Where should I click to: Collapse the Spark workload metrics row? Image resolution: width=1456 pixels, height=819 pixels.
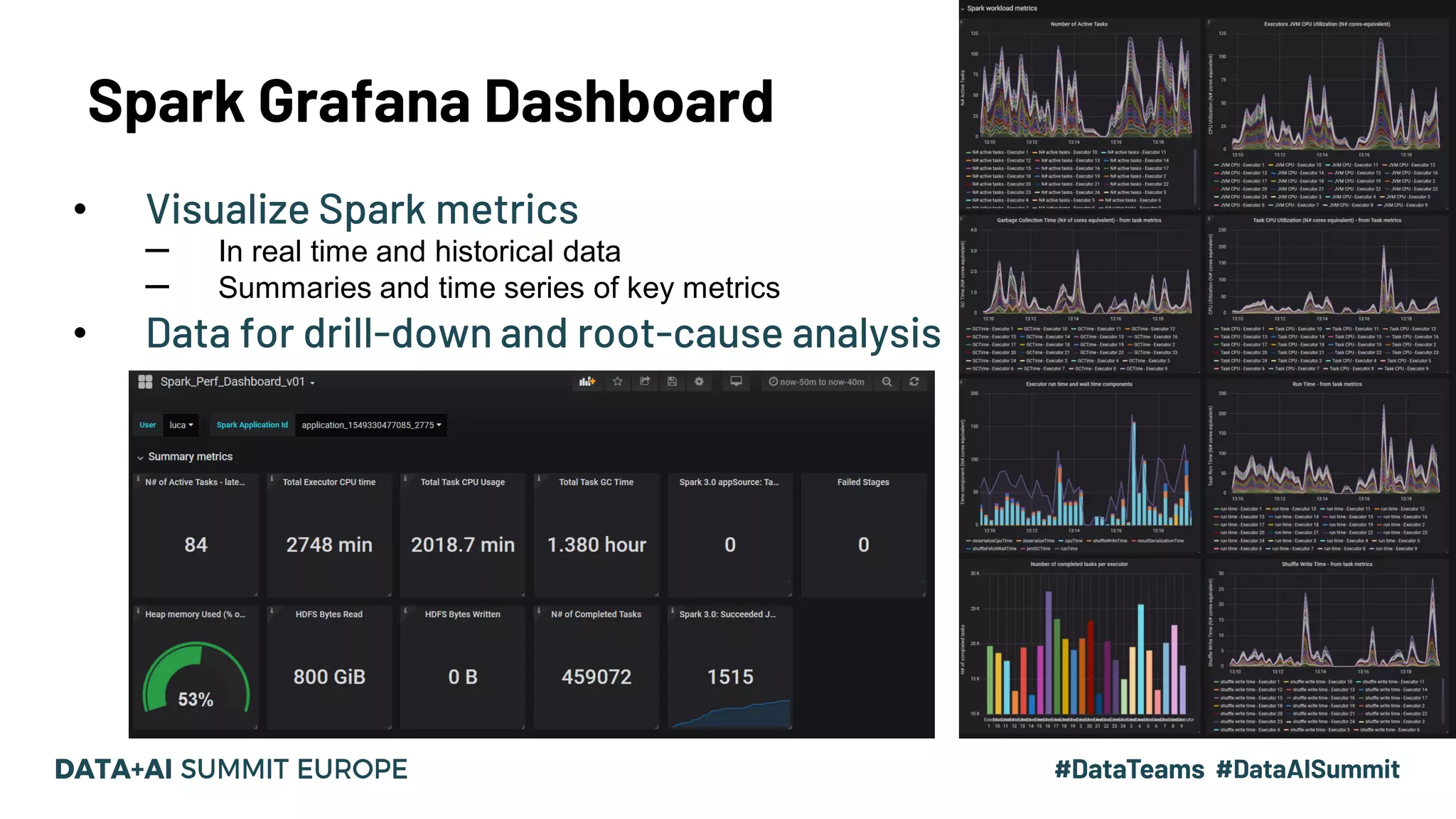coord(1001,9)
